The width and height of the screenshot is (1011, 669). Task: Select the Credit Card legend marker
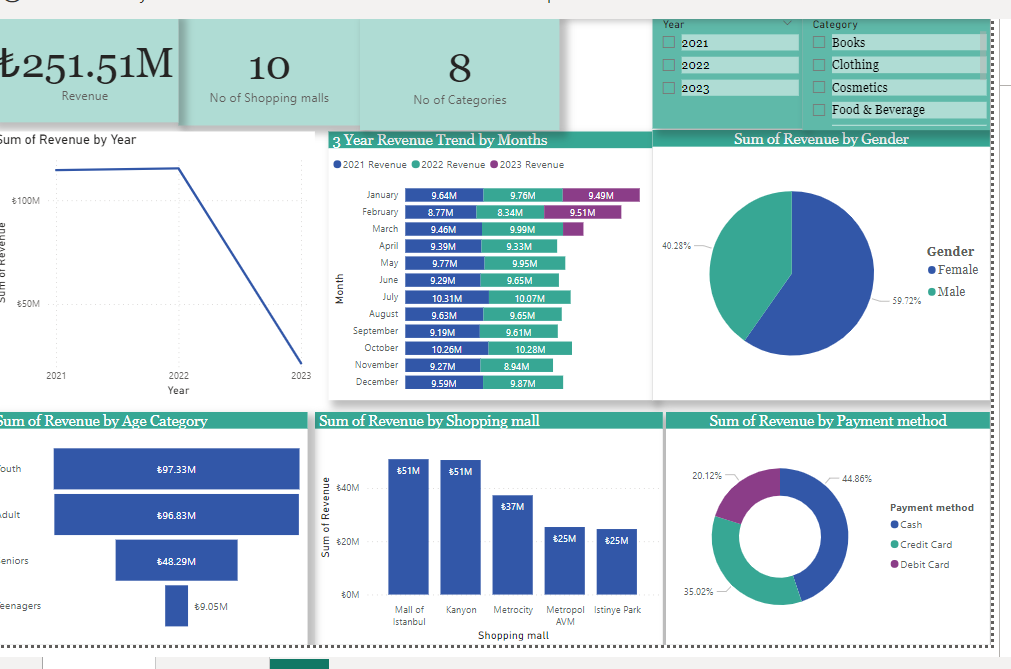point(894,545)
